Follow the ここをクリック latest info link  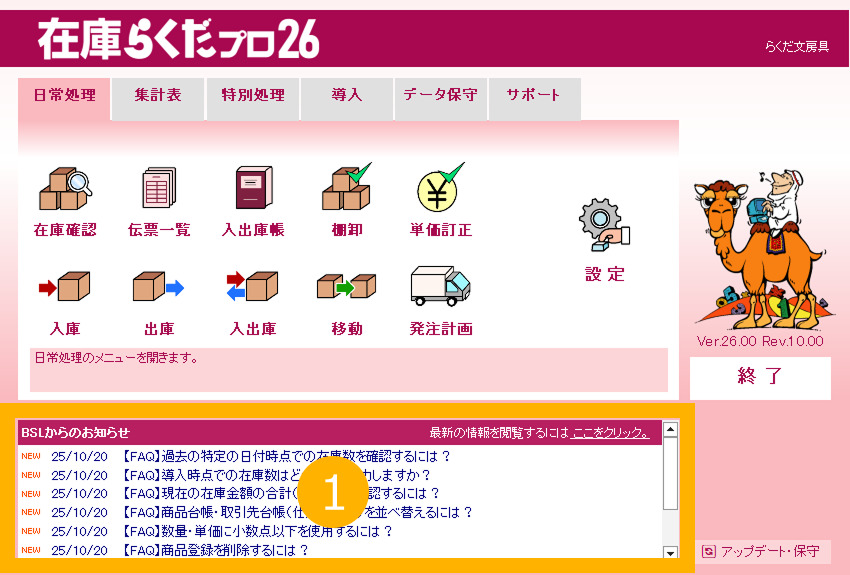pyautogui.click(x=610, y=432)
